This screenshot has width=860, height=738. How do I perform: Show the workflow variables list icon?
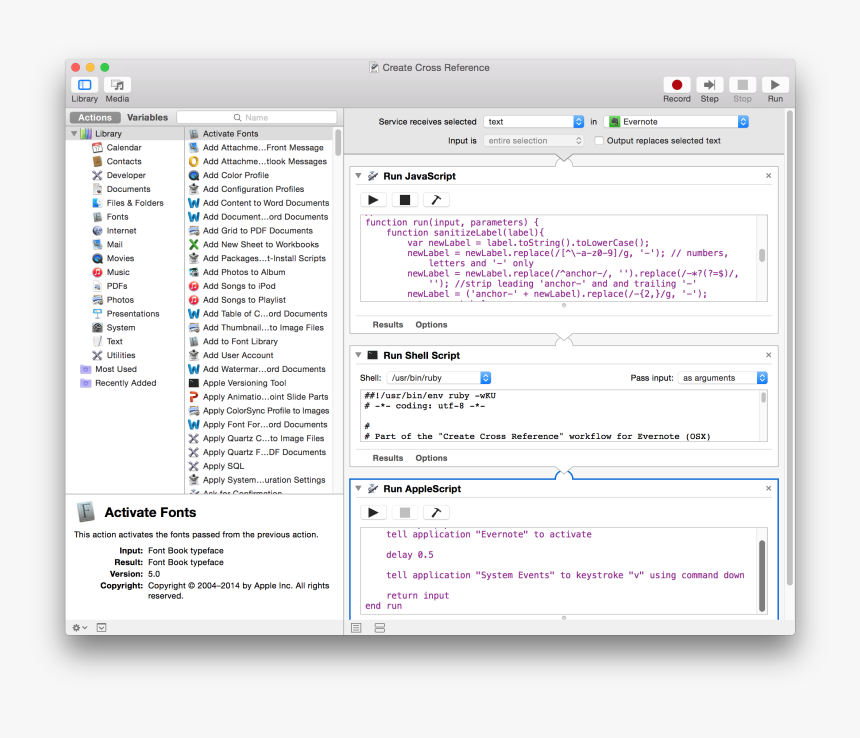coord(380,628)
